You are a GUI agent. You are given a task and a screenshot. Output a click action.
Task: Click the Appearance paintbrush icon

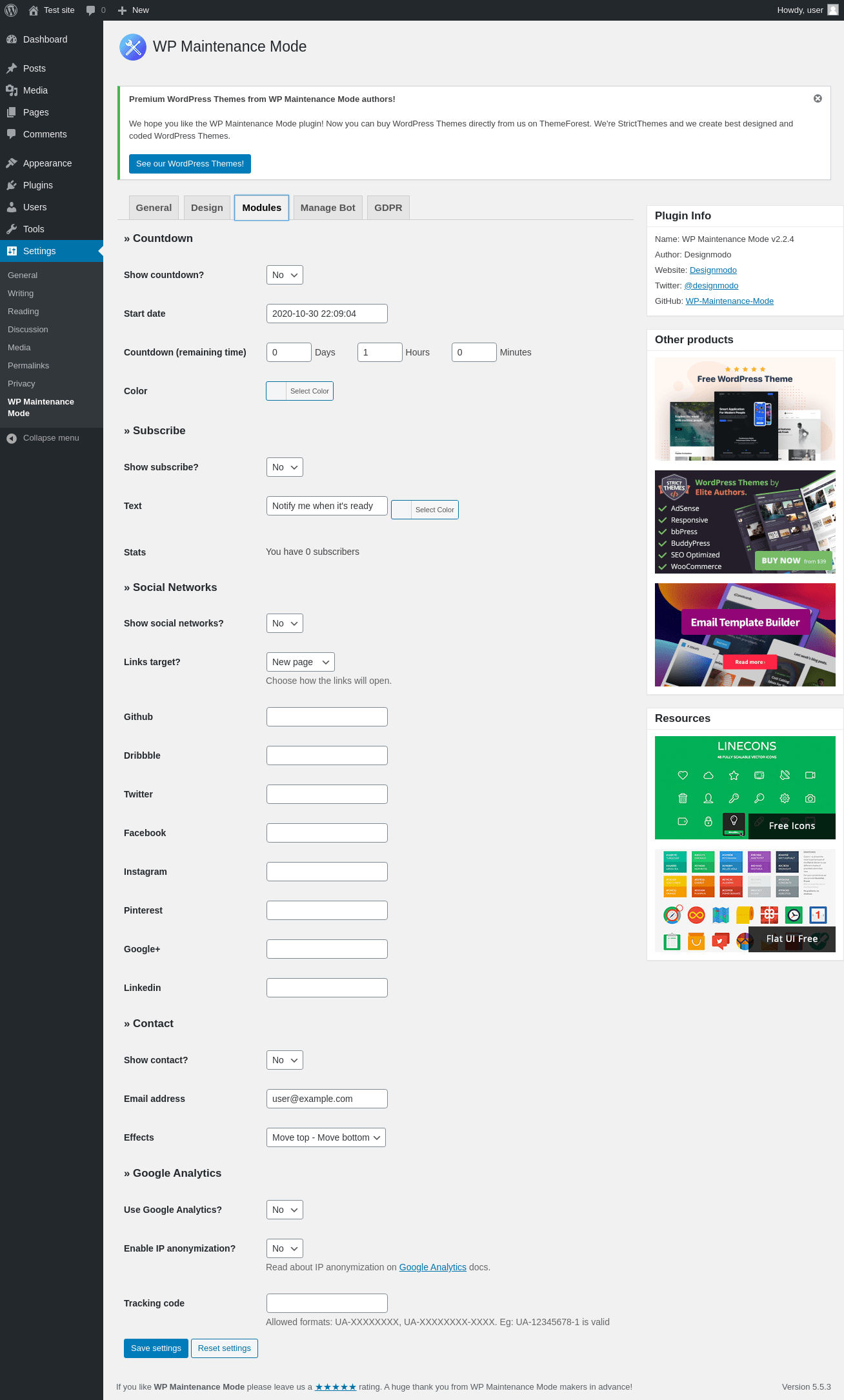click(12, 163)
